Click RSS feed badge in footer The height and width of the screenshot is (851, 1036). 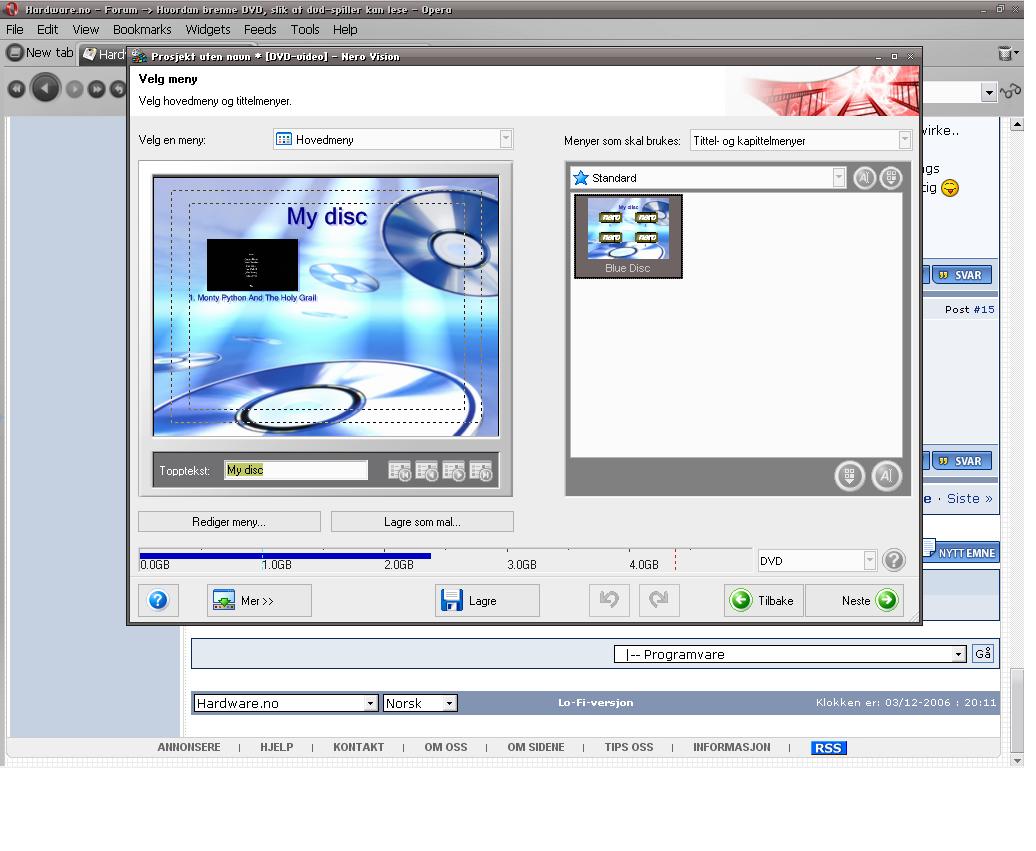coord(829,747)
